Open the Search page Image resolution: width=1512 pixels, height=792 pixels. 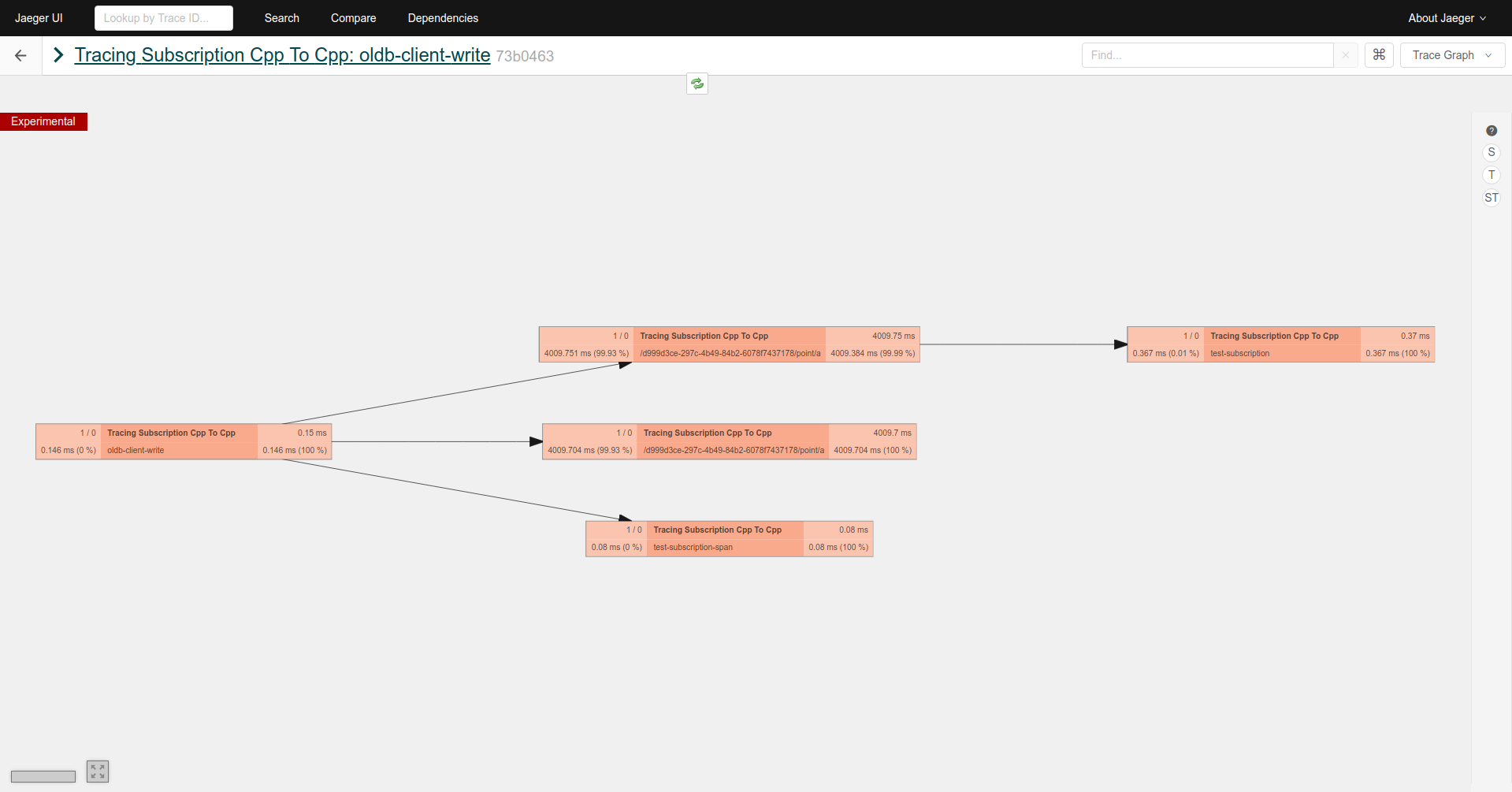tap(281, 18)
